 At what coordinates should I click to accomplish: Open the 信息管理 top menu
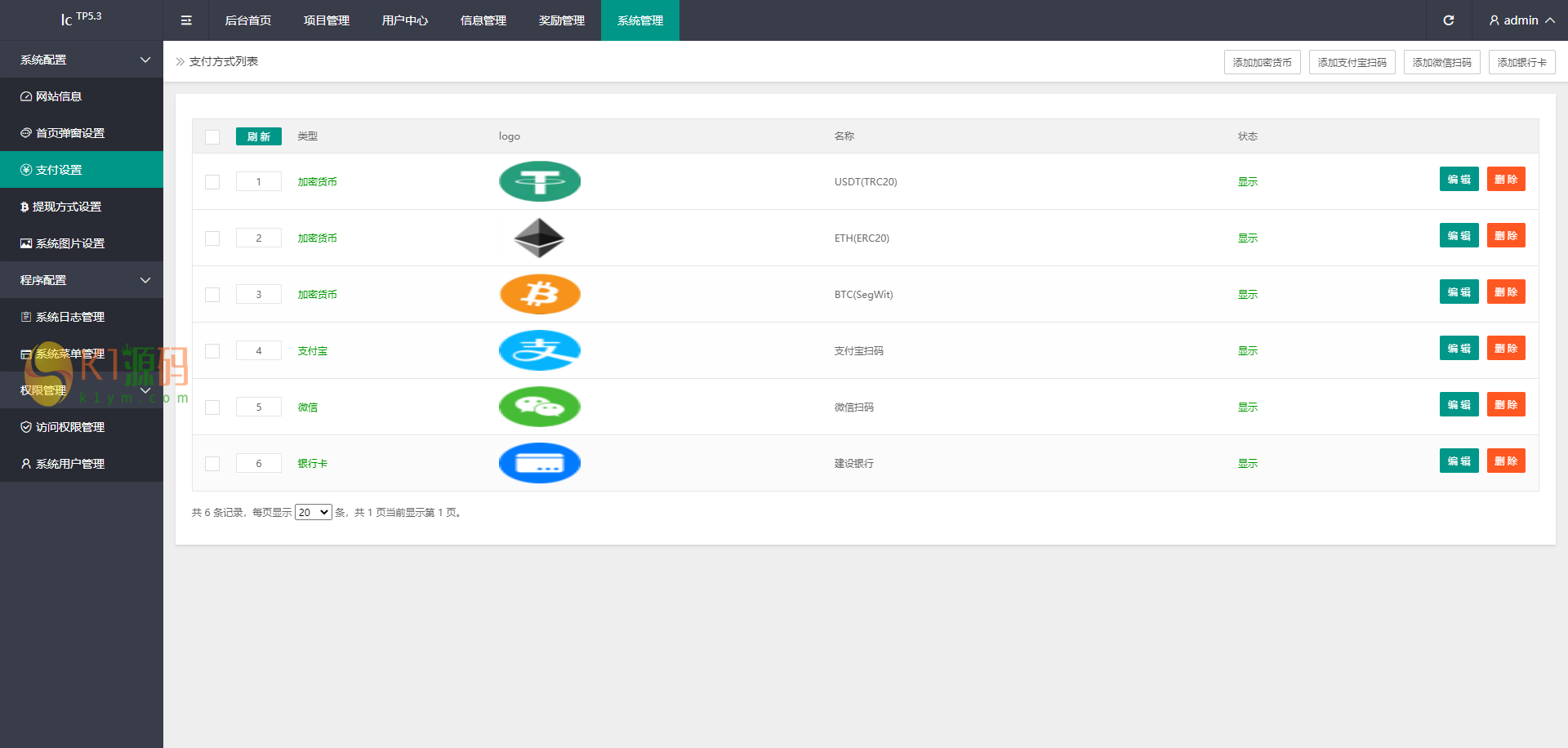pos(483,20)
